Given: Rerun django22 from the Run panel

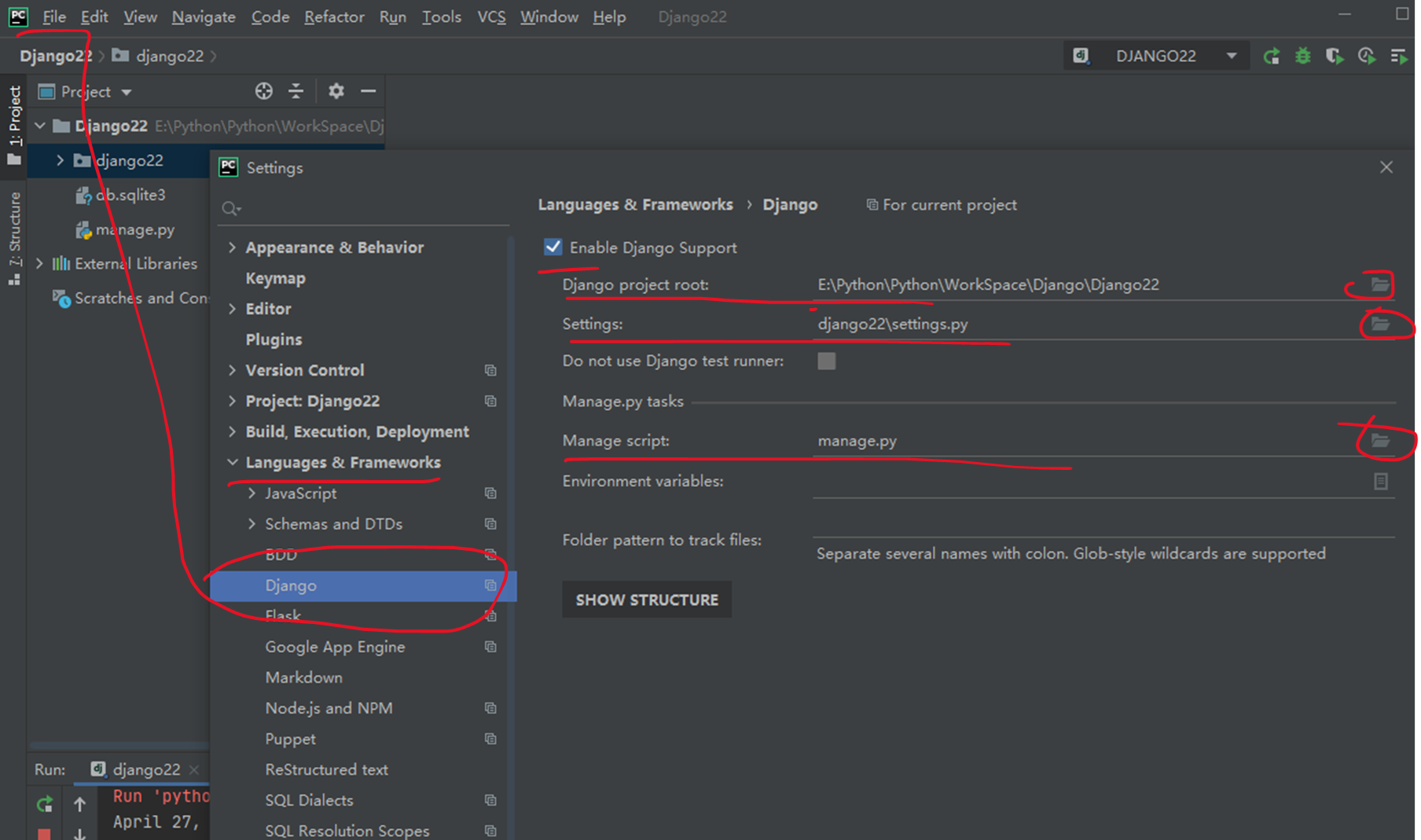Looking at the screenshot, I should pos(45,804).
